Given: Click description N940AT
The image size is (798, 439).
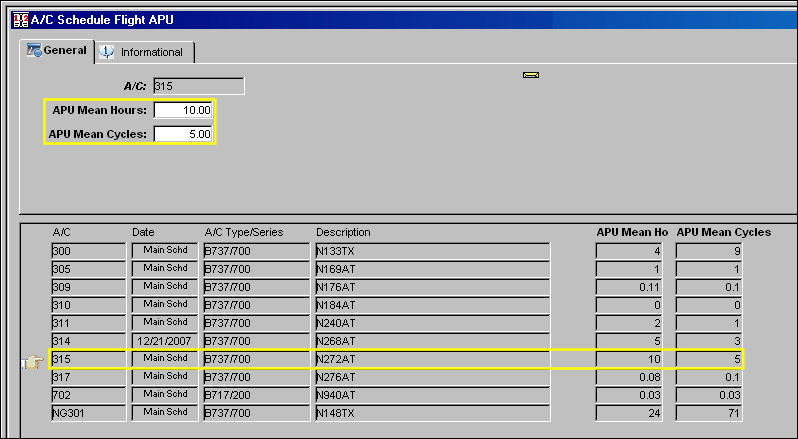Looking at the screenshot, I should coord(433,395).
